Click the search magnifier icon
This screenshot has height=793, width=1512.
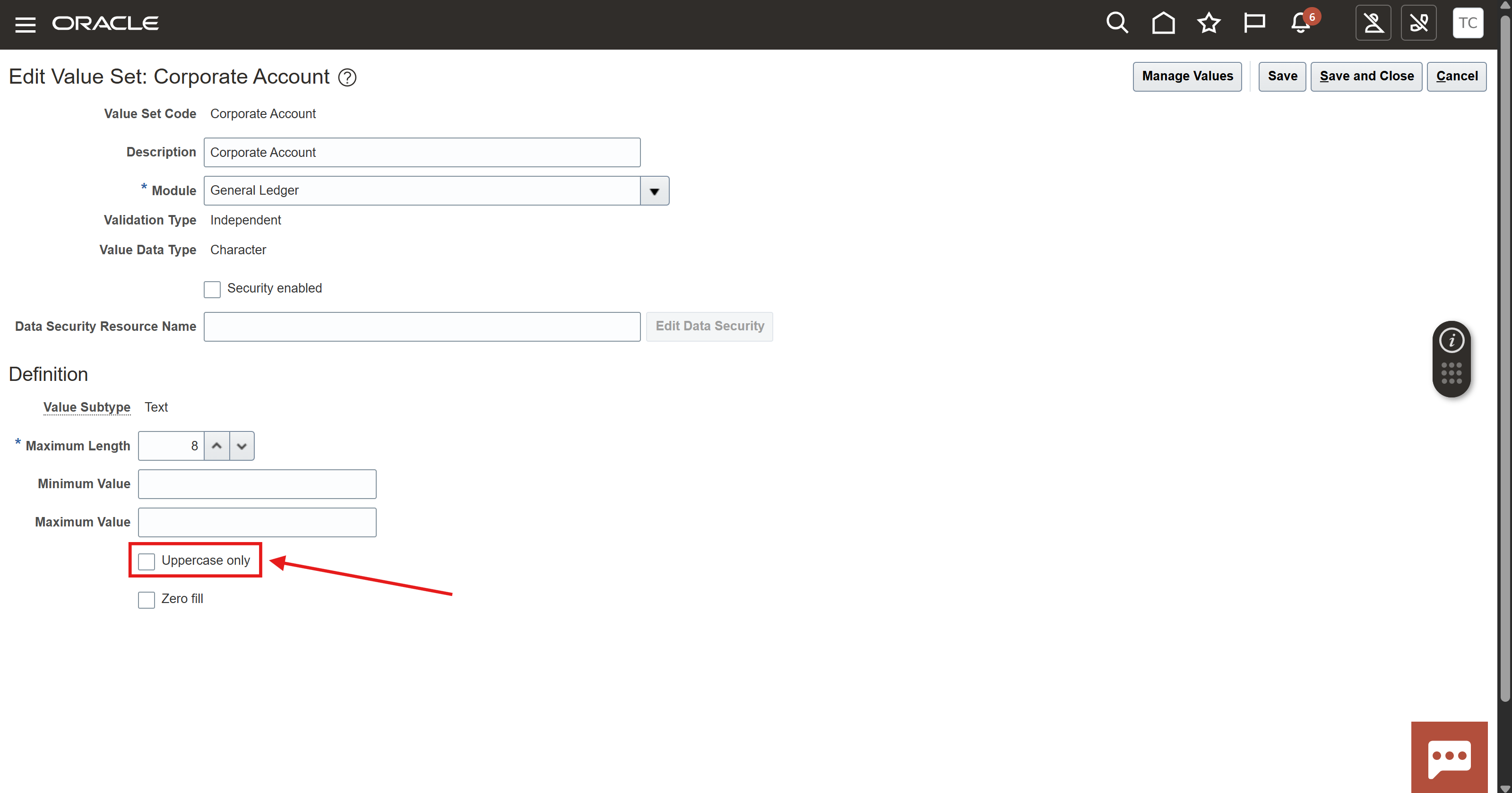coord(1116,24)
